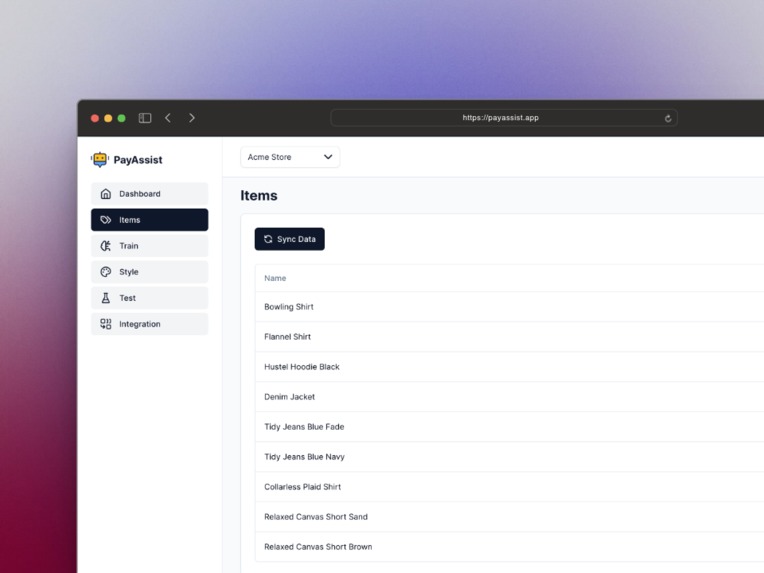
Task: Open the Integration menu item
Action: tap(150, 324)
